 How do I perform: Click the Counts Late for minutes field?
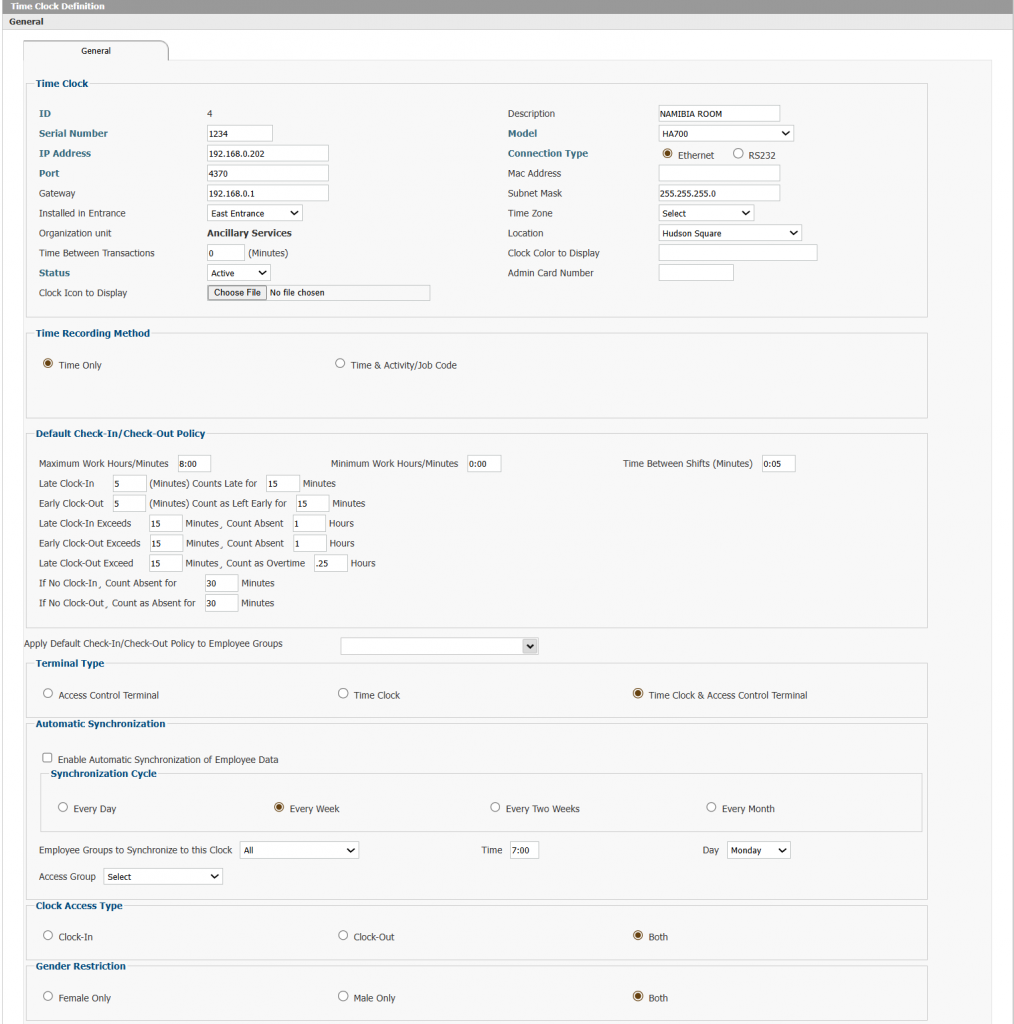(x=283, y=483)
